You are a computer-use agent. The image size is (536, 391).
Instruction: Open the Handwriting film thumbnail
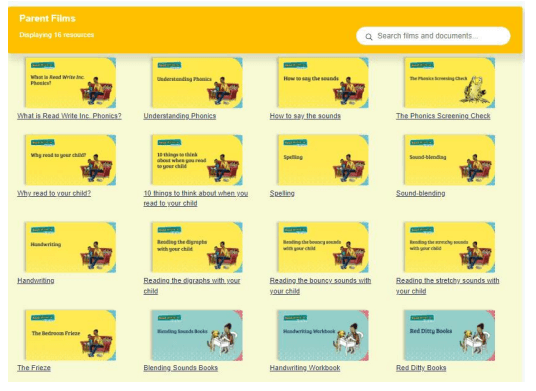pyautogui.click(x=70, y=247)
